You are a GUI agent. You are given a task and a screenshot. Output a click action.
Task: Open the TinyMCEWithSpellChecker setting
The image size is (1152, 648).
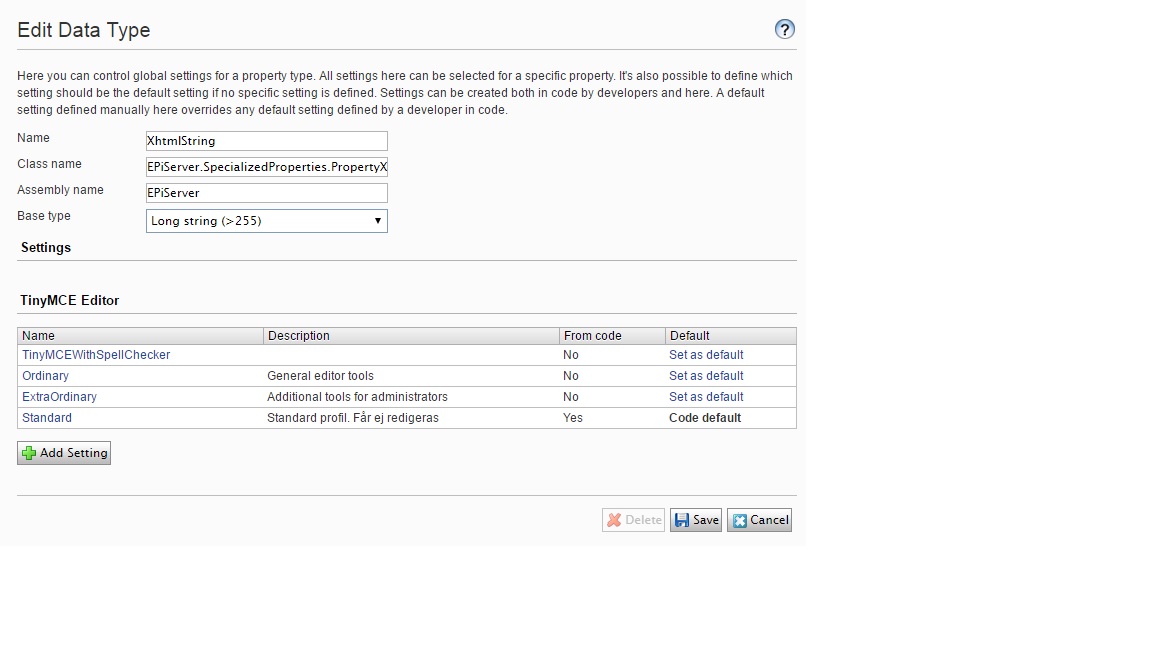(x=95, y=354)
